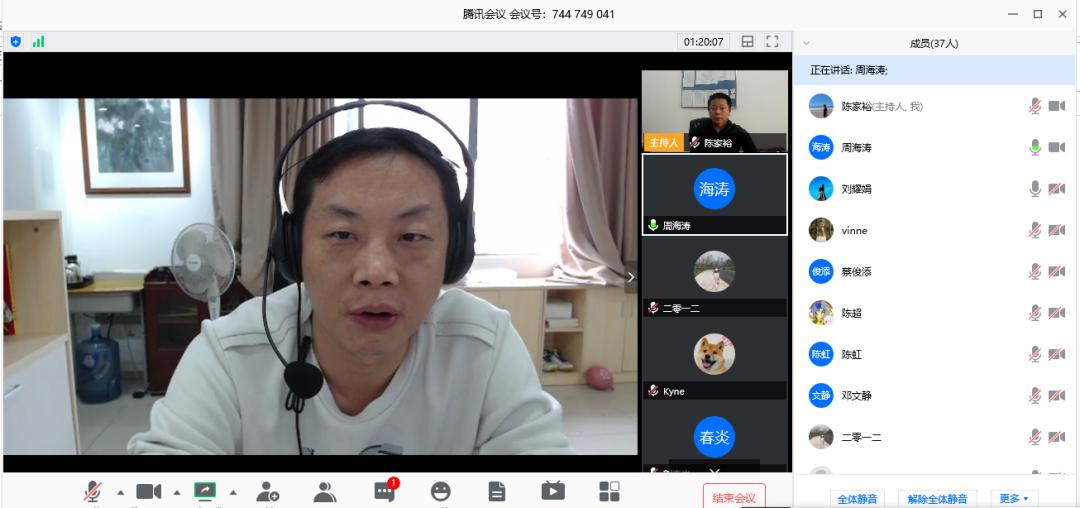The image size is (1080, 508).
Task: Click the 主持人 orange badge on thumbnail
Action: [x=664, y=143]
